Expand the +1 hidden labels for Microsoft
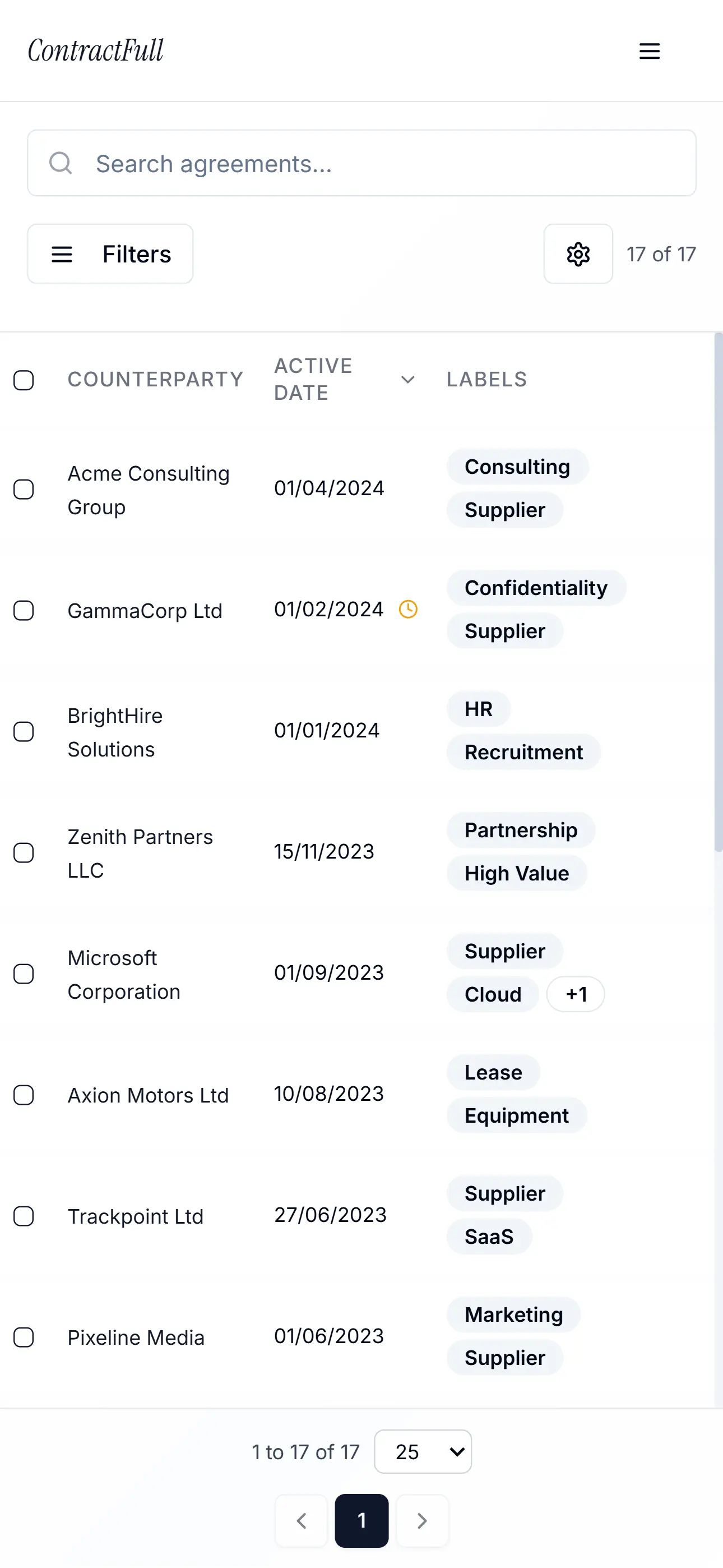Screen dimensions: 723x1568 576,995
